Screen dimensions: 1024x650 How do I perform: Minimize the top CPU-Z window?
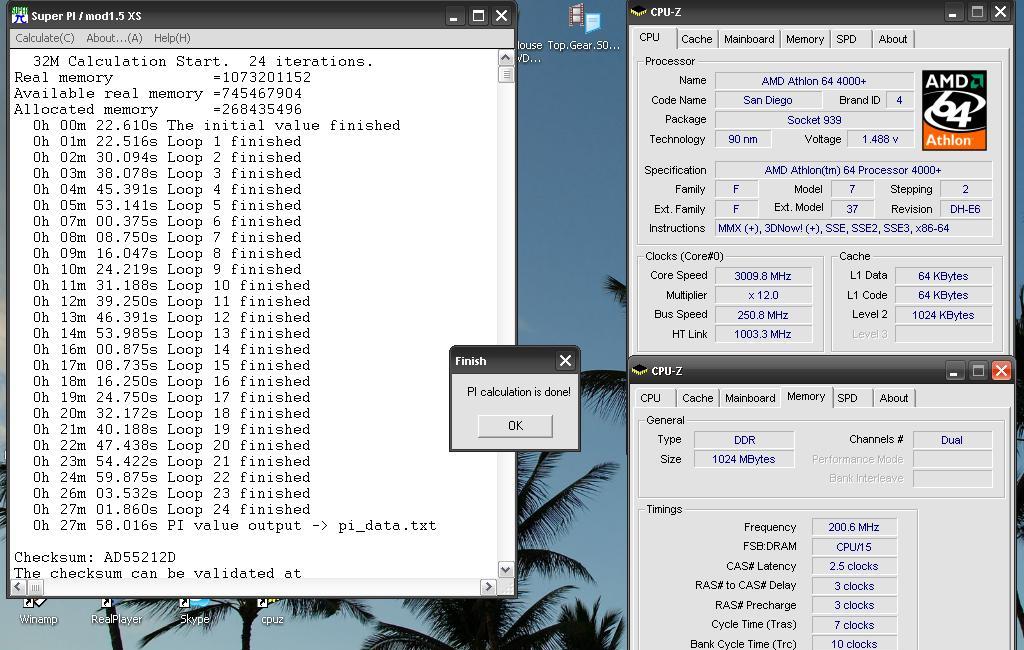pyautogui.click(x=952, y=12)
